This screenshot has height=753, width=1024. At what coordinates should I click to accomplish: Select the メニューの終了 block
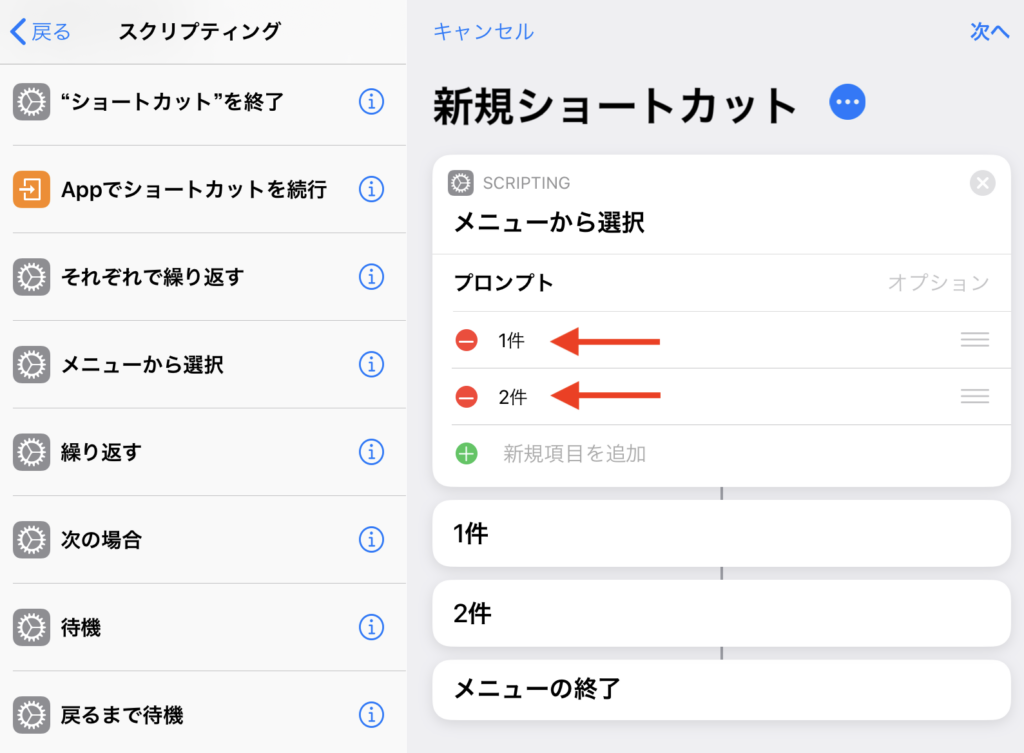click(x=720, y=689)
